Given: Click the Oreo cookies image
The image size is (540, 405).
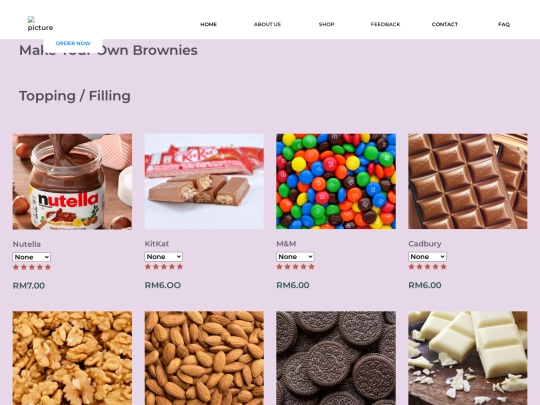Looking at the screenshot, I should coord(336,358).
